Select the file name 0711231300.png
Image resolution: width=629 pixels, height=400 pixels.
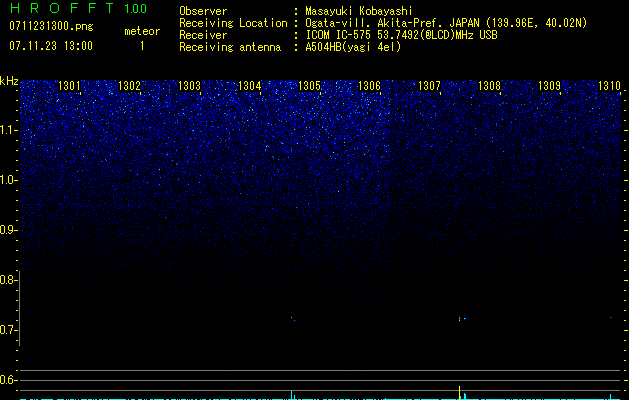[x=51, y=26]
